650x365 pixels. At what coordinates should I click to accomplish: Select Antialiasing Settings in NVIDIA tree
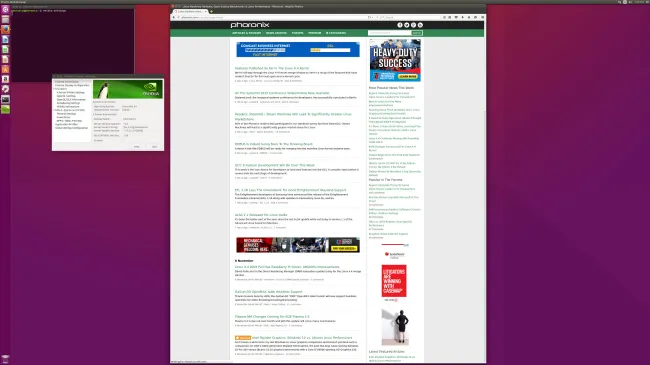coord(68,103)
